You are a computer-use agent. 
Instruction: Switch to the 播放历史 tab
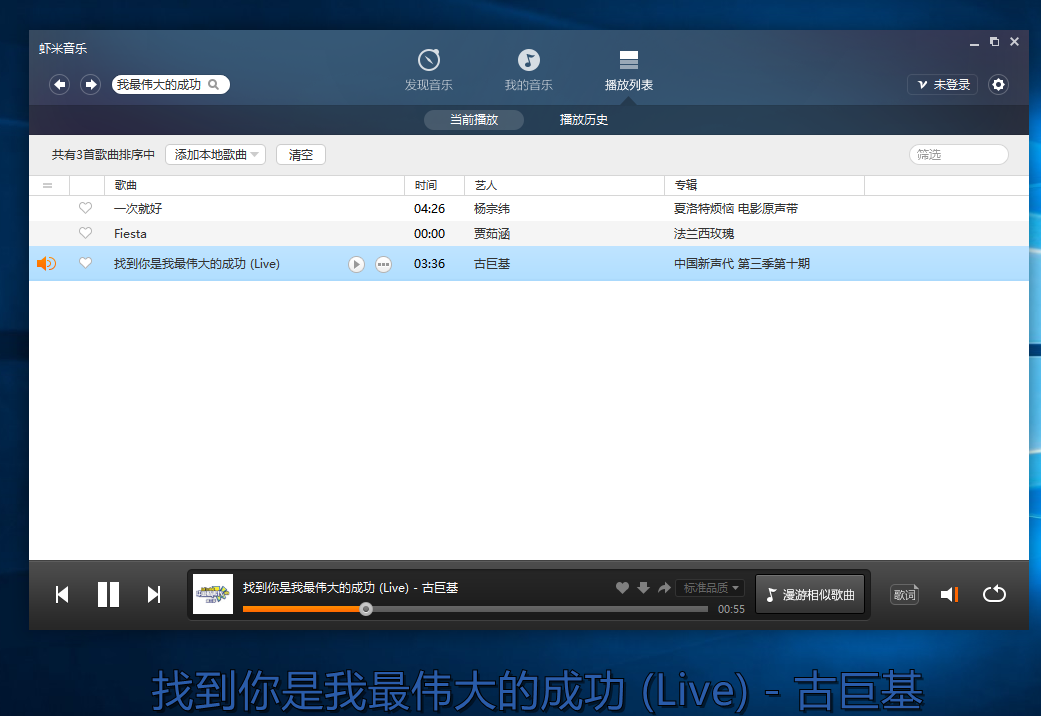583,119
